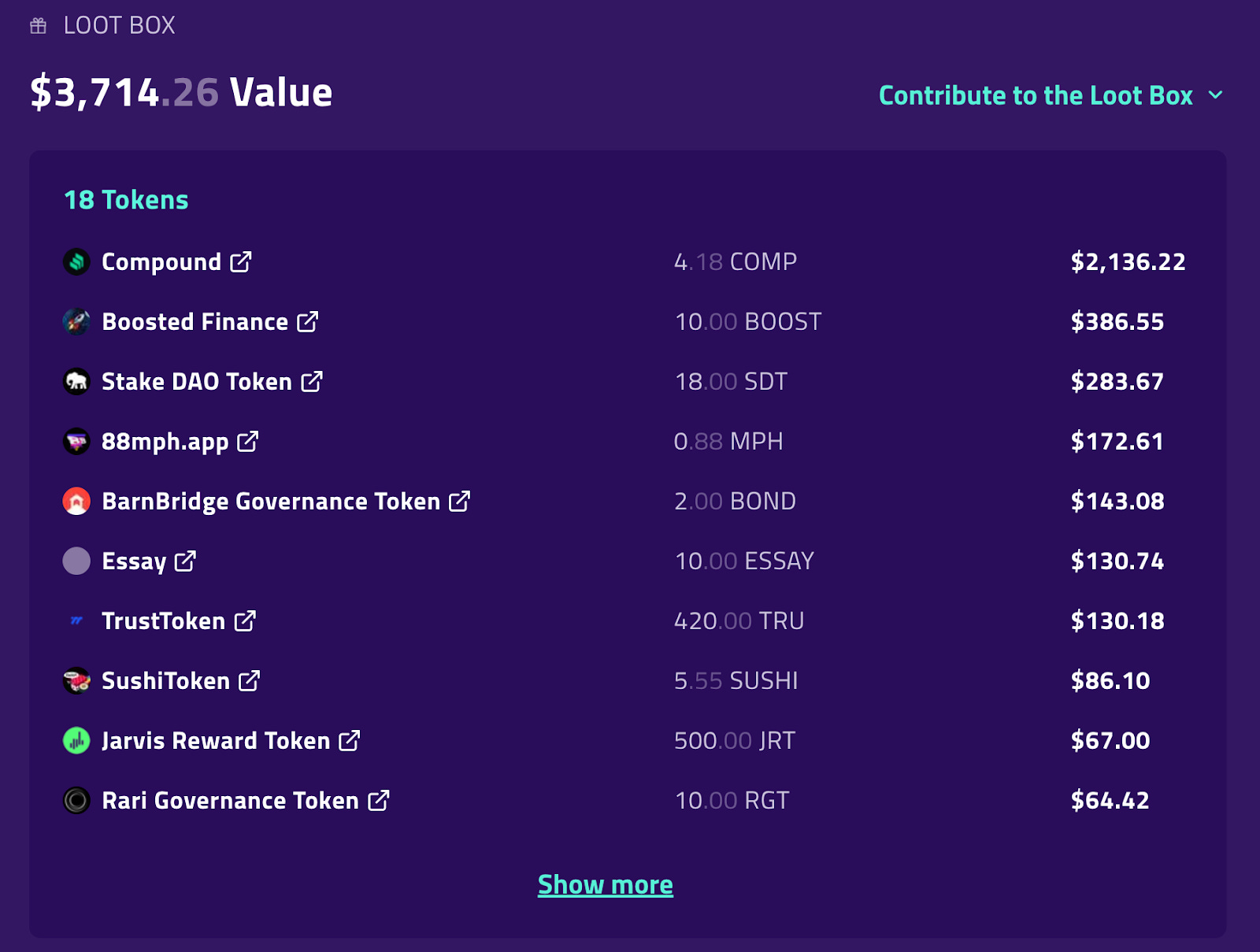1260x952 pixels.
Task: Open the Rari Governance Token name link
Action: click(230, 800)
